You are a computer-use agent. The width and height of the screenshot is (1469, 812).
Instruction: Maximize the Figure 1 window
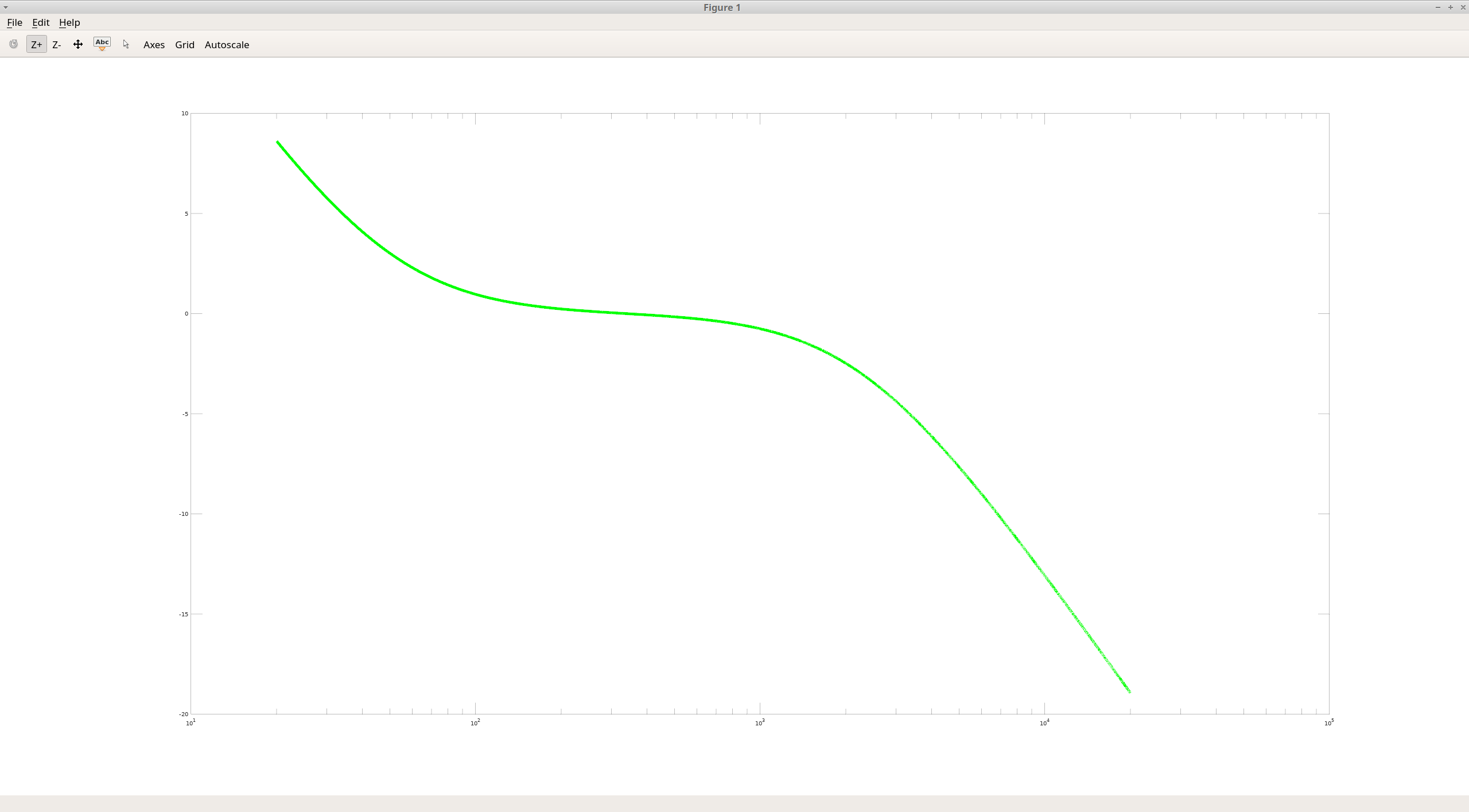tap(1450, 7)
